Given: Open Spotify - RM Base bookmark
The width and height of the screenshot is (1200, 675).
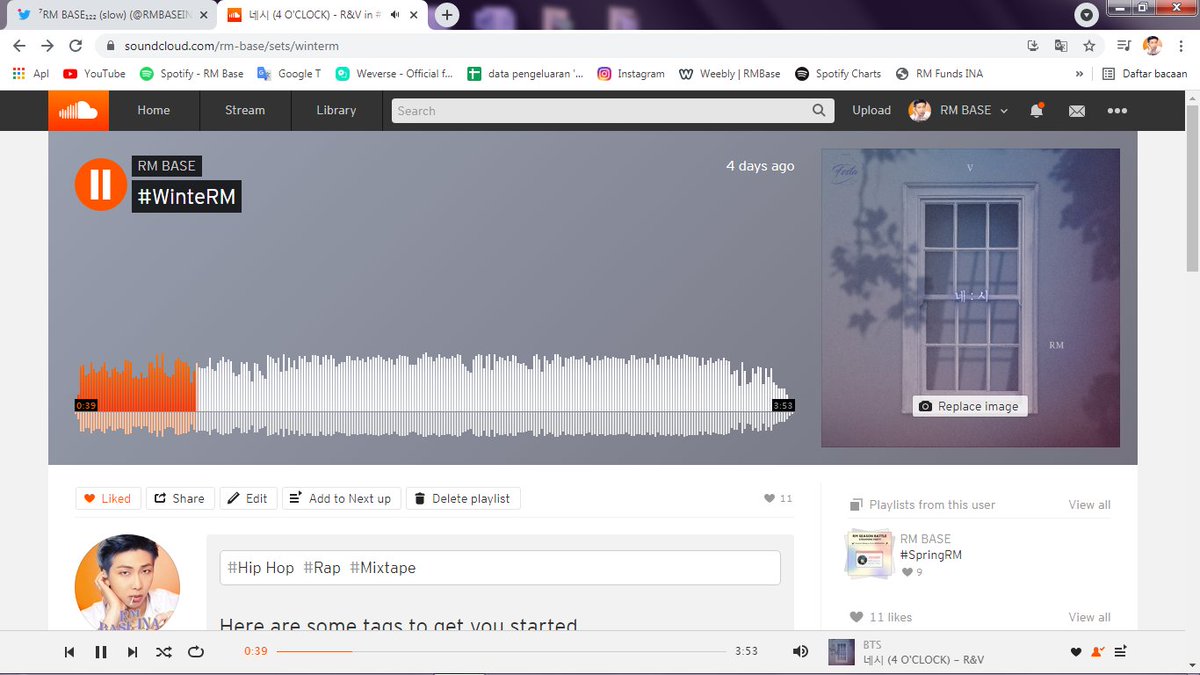Looking at the screenshot, I should click(192, 74).
